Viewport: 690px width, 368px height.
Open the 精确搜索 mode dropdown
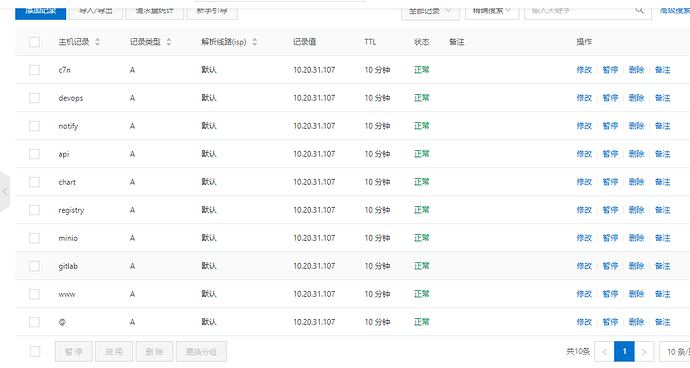(492, 11)
